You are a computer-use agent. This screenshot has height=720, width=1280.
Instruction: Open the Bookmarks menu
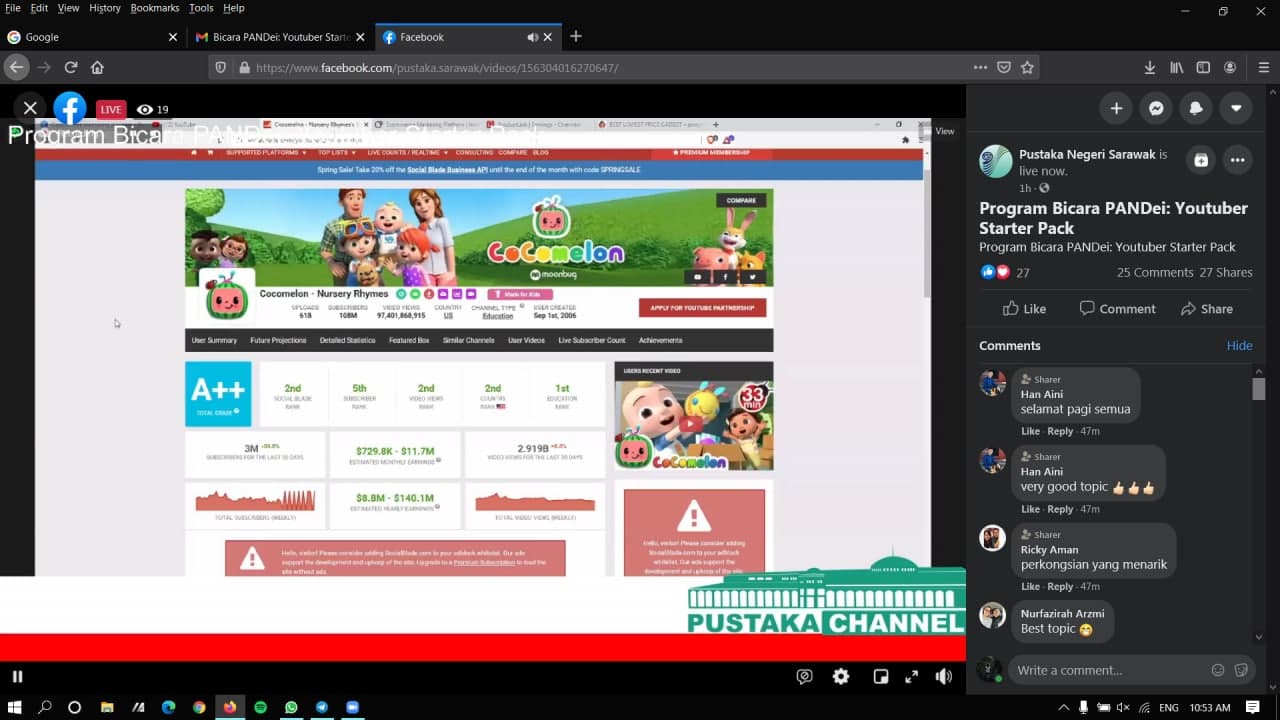(155, 8)
